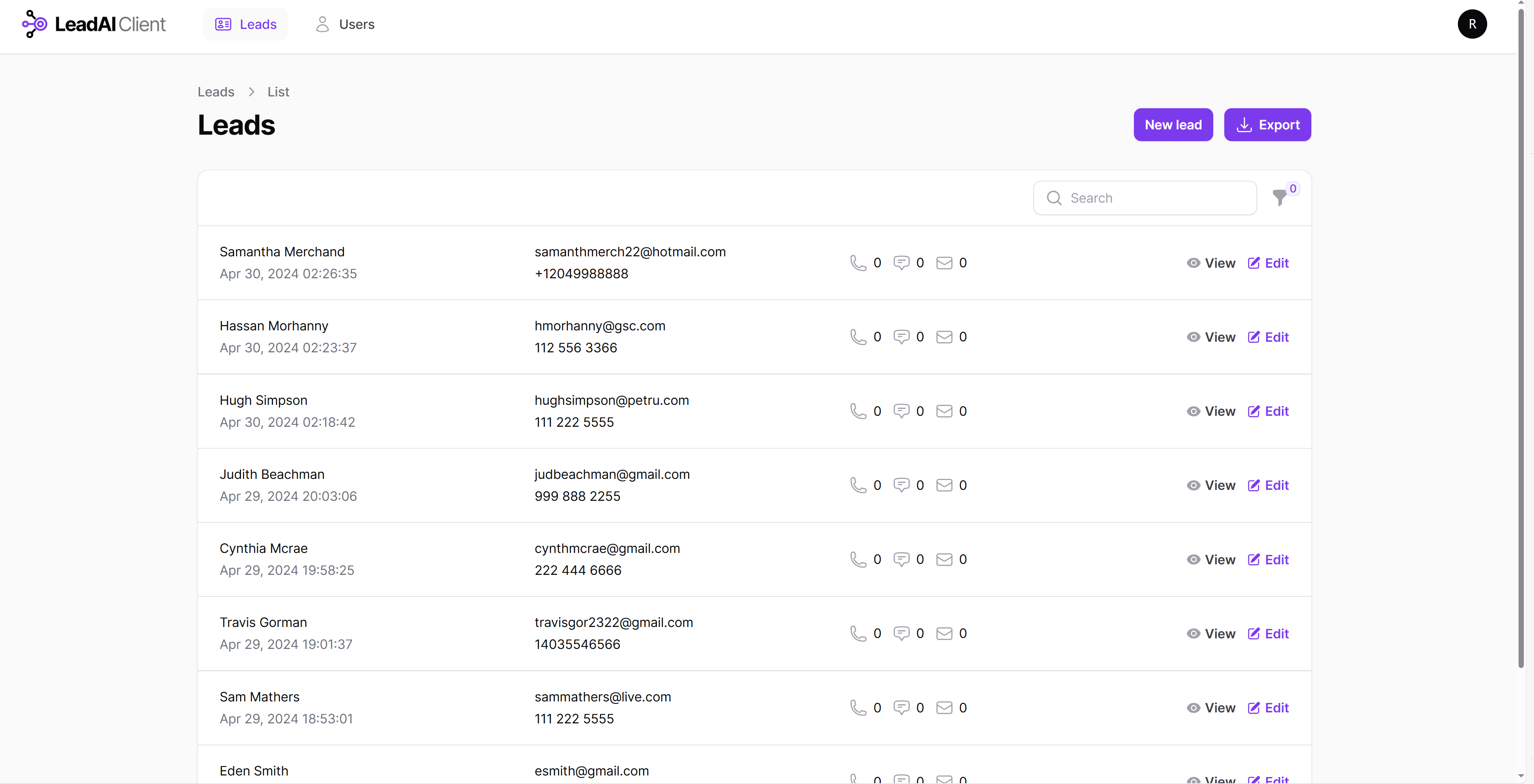Select the Users tab in navigation

click(x=356, y=24)
